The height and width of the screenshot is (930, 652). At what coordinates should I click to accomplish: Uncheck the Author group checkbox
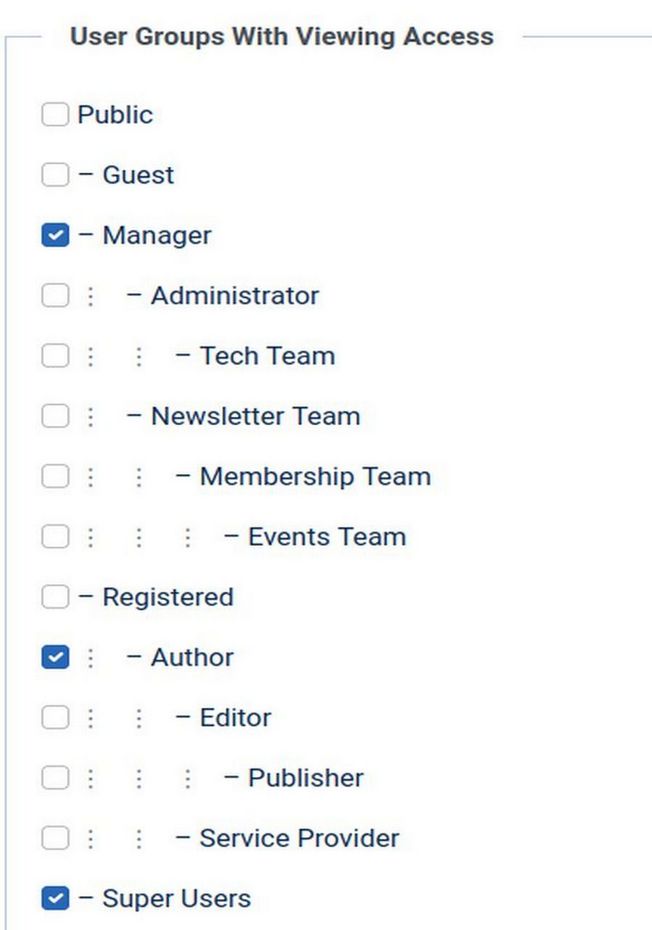[x=55, y=658]
